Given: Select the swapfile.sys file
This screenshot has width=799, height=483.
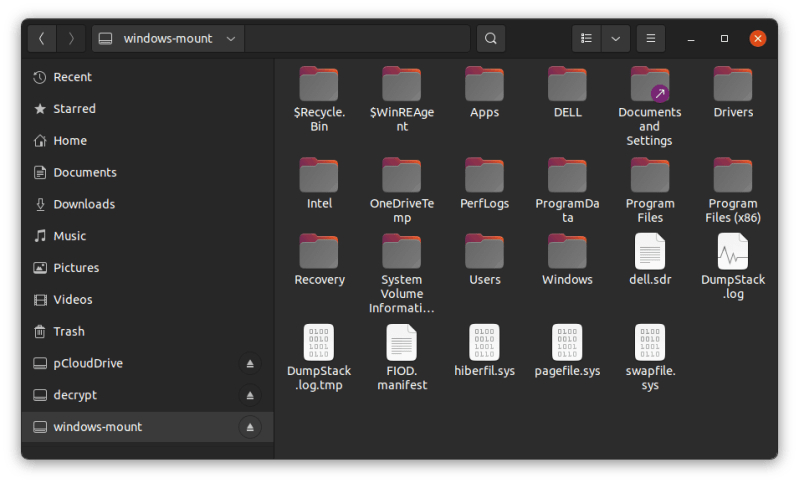Looking at the screenshot, I should [650, 358].
